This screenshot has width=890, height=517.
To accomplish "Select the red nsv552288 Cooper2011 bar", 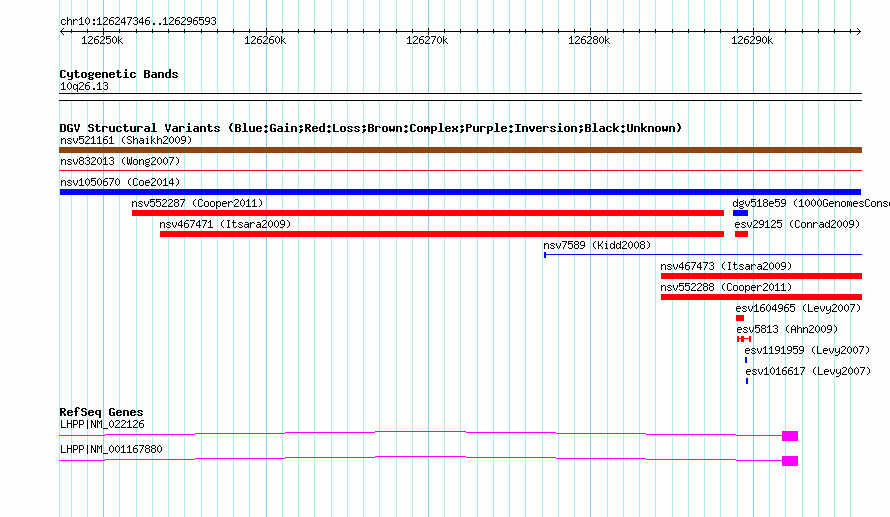I will pyautogui.click(x=761, y=297).
